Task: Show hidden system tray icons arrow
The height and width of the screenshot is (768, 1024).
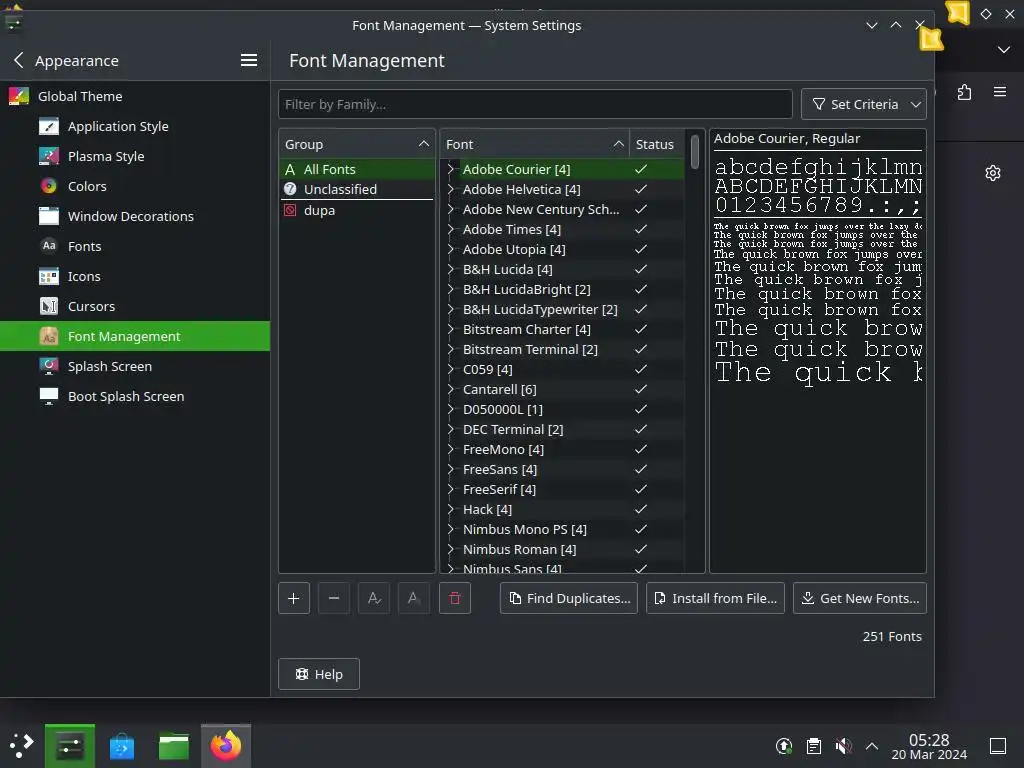Action: (x=872, y=745)
